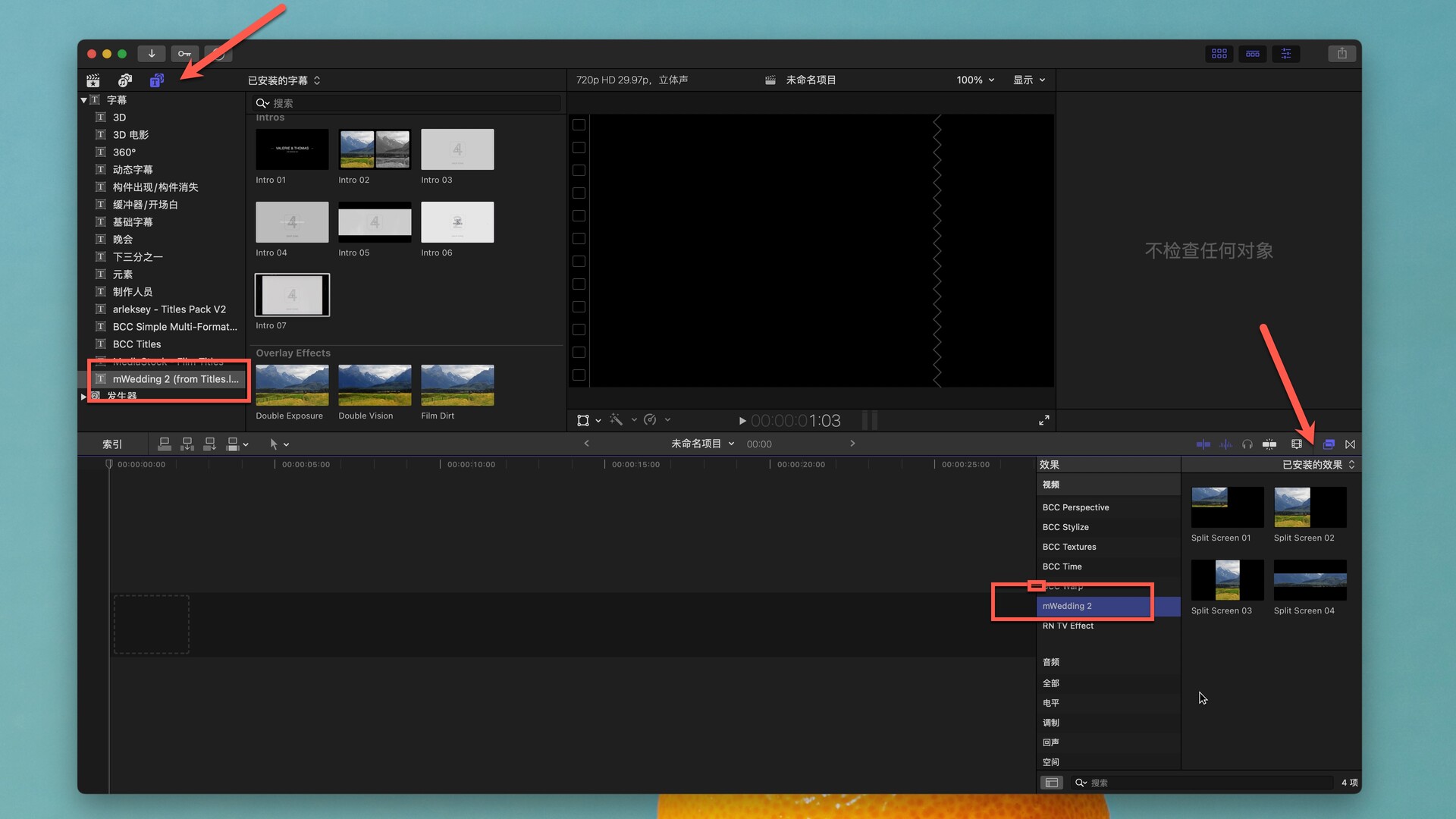Toggle skimming in timeline toolbar
The height and width of the screenshot is (819, 1456).
1203,444
